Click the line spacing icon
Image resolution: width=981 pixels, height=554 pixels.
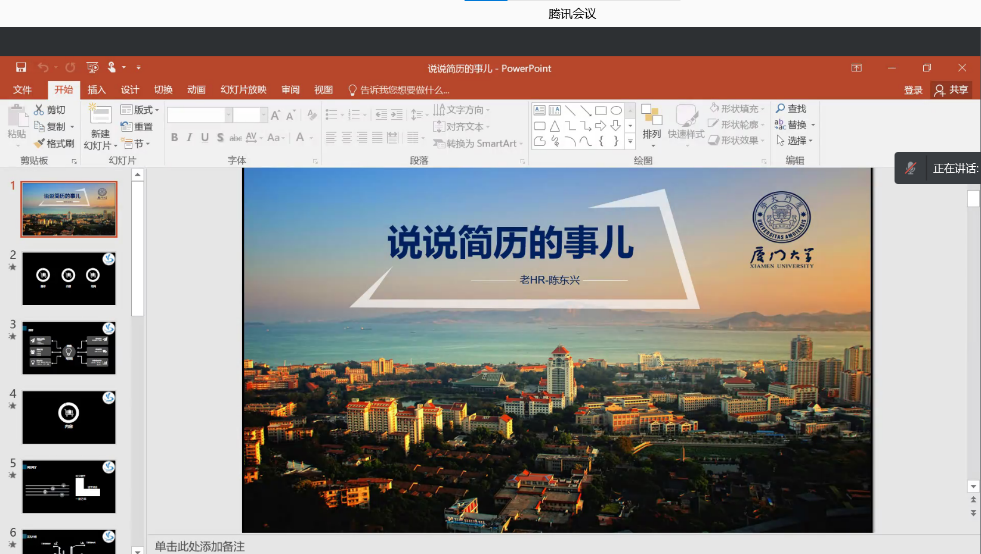416,114
